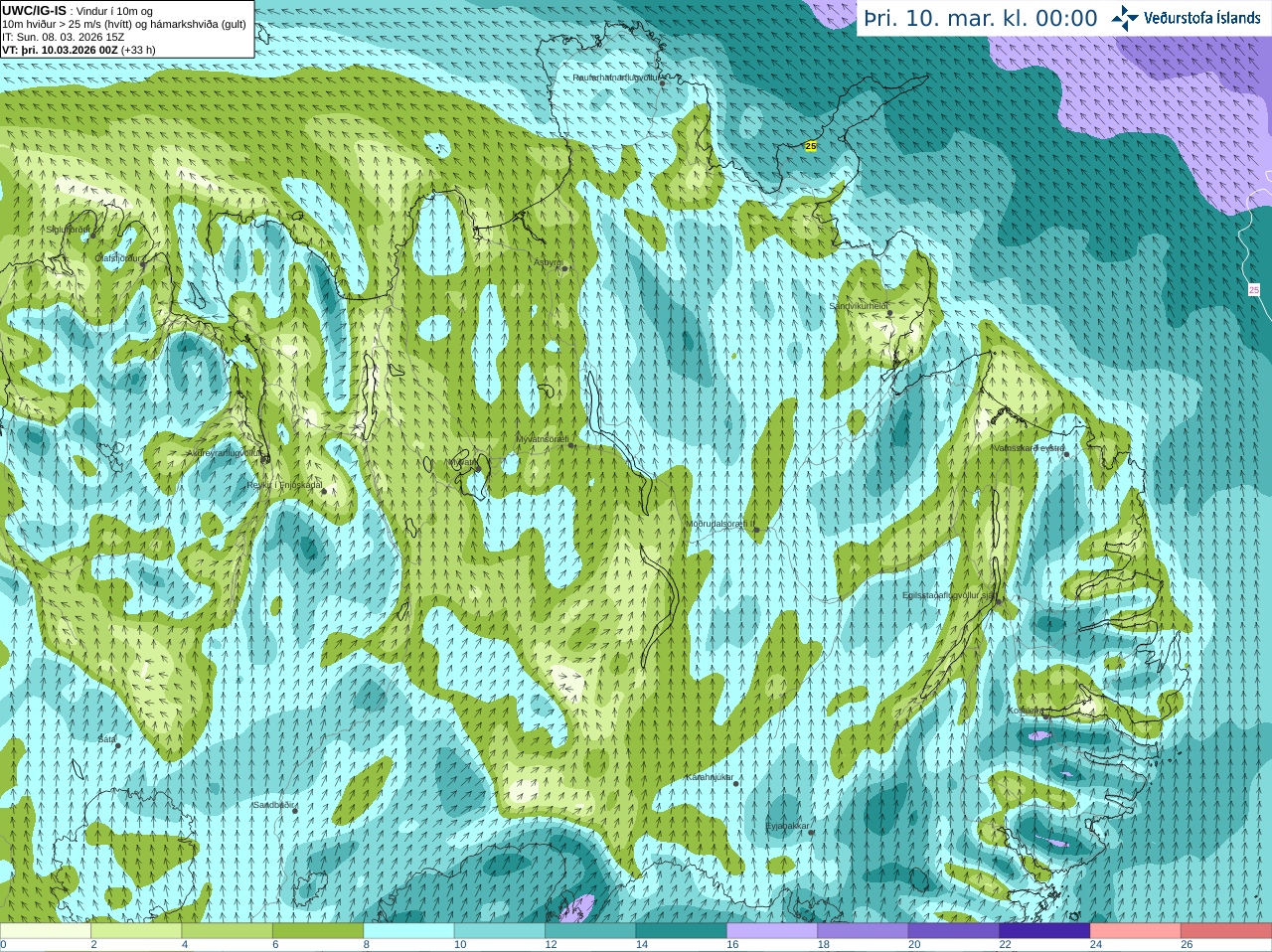Click the 'VT: þri. 10.03.2026 00Z (+33 h)' line
The width and height of the screenshot is (1272, 952).
click(x=79, y=50)
